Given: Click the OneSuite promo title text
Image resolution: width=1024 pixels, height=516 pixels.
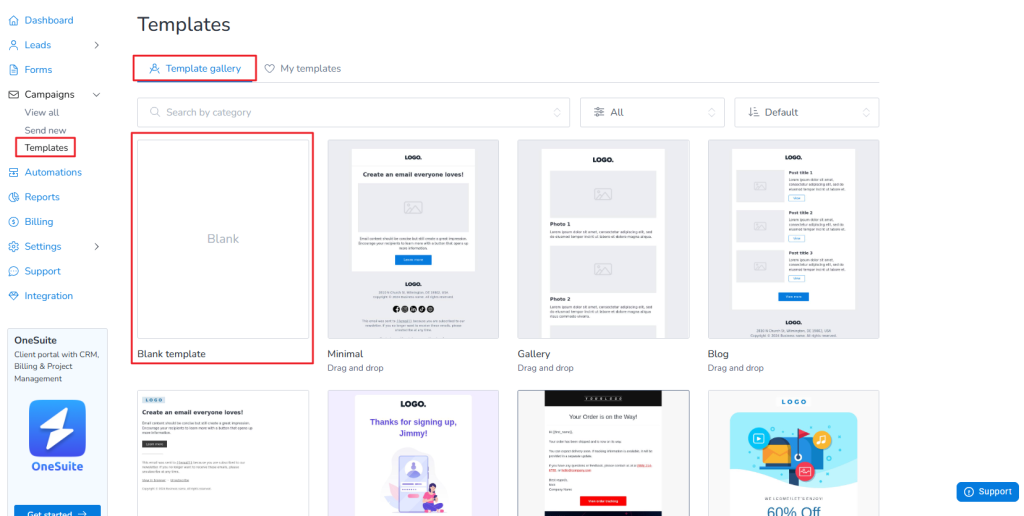Looking at the screenshot, I should click(x=35, y=340).
